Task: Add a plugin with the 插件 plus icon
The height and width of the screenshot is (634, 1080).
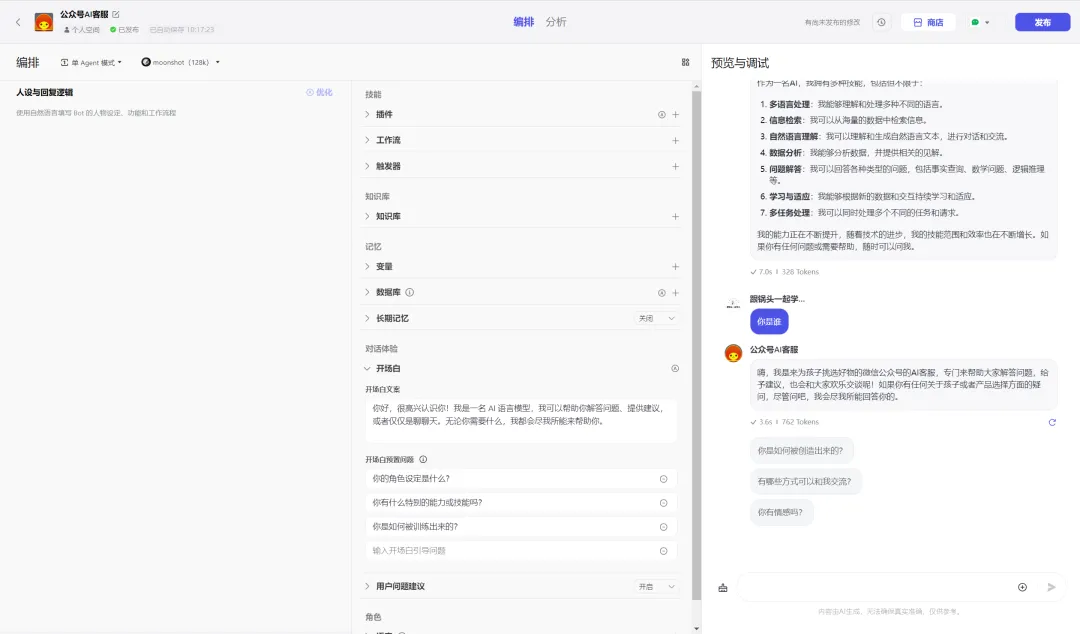Action: coord(675,115)
